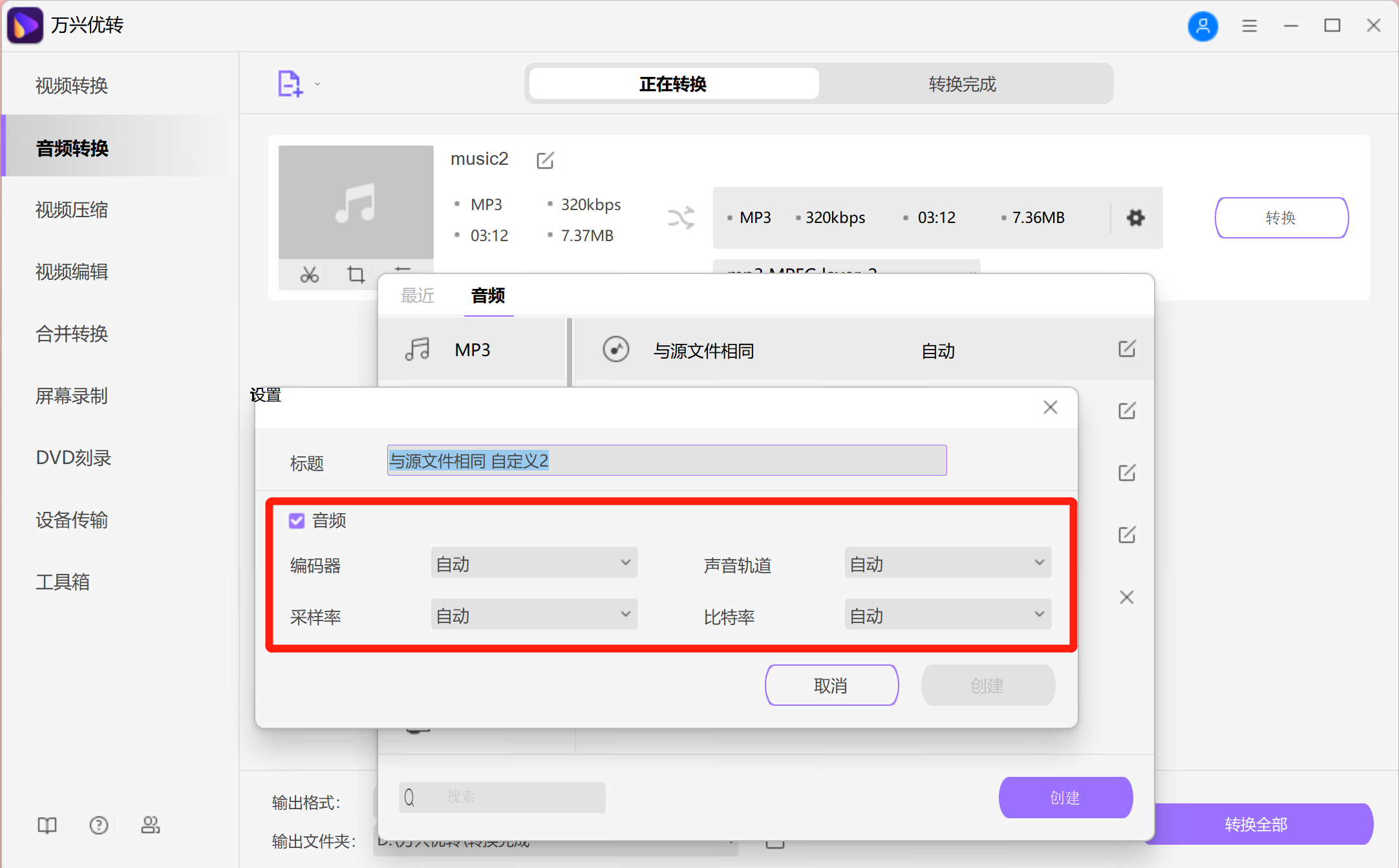Select the scissors trim icon on music2 thumbnail
The width and height of the screenshot is (1399, 868).
coord(309,274)
